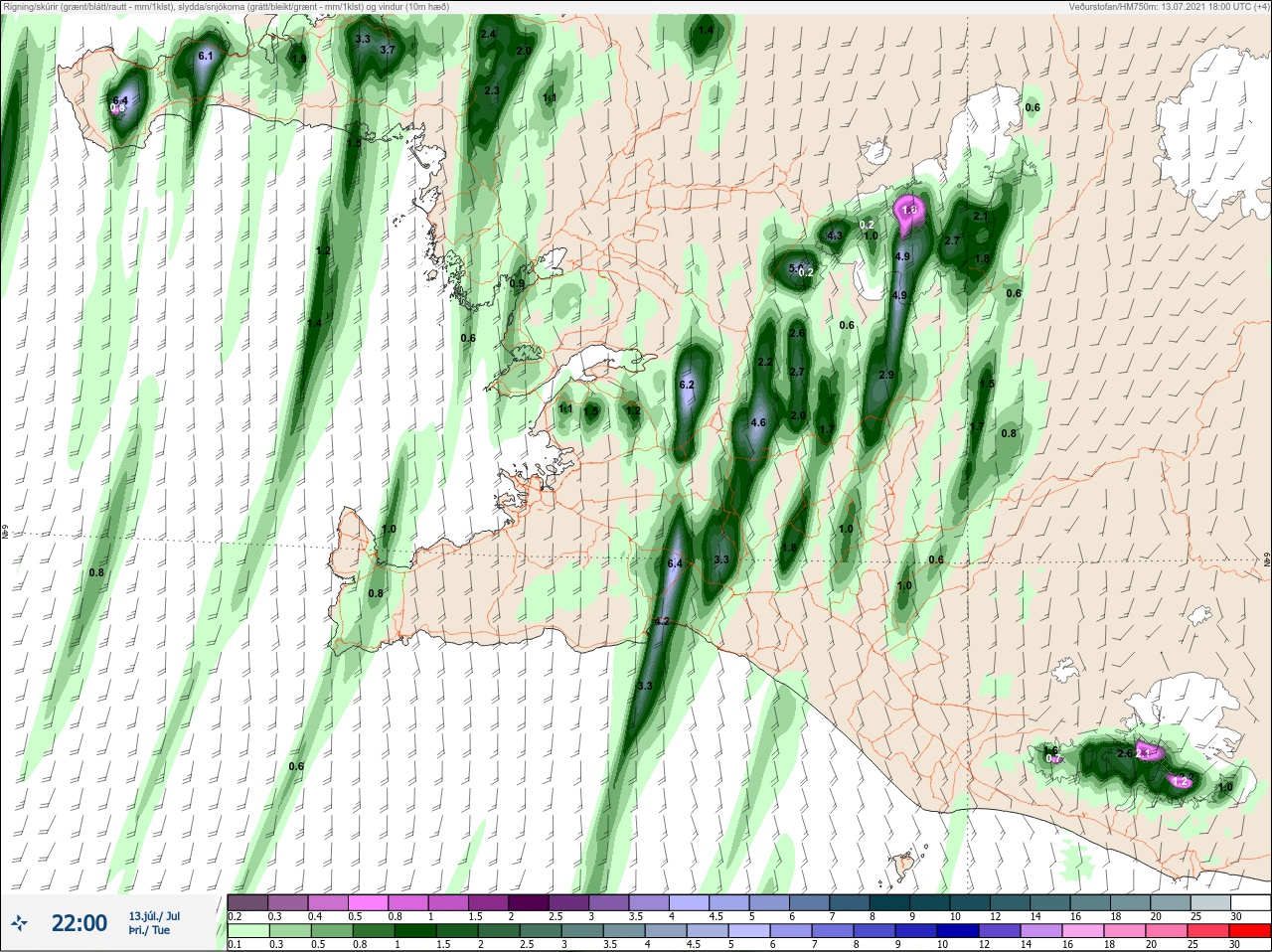The width and height of the screenshot is (1272, 952).
Task: Click the 0.9 precipitation value on the map
Action: pyautogui.click(x=517, y=283)
